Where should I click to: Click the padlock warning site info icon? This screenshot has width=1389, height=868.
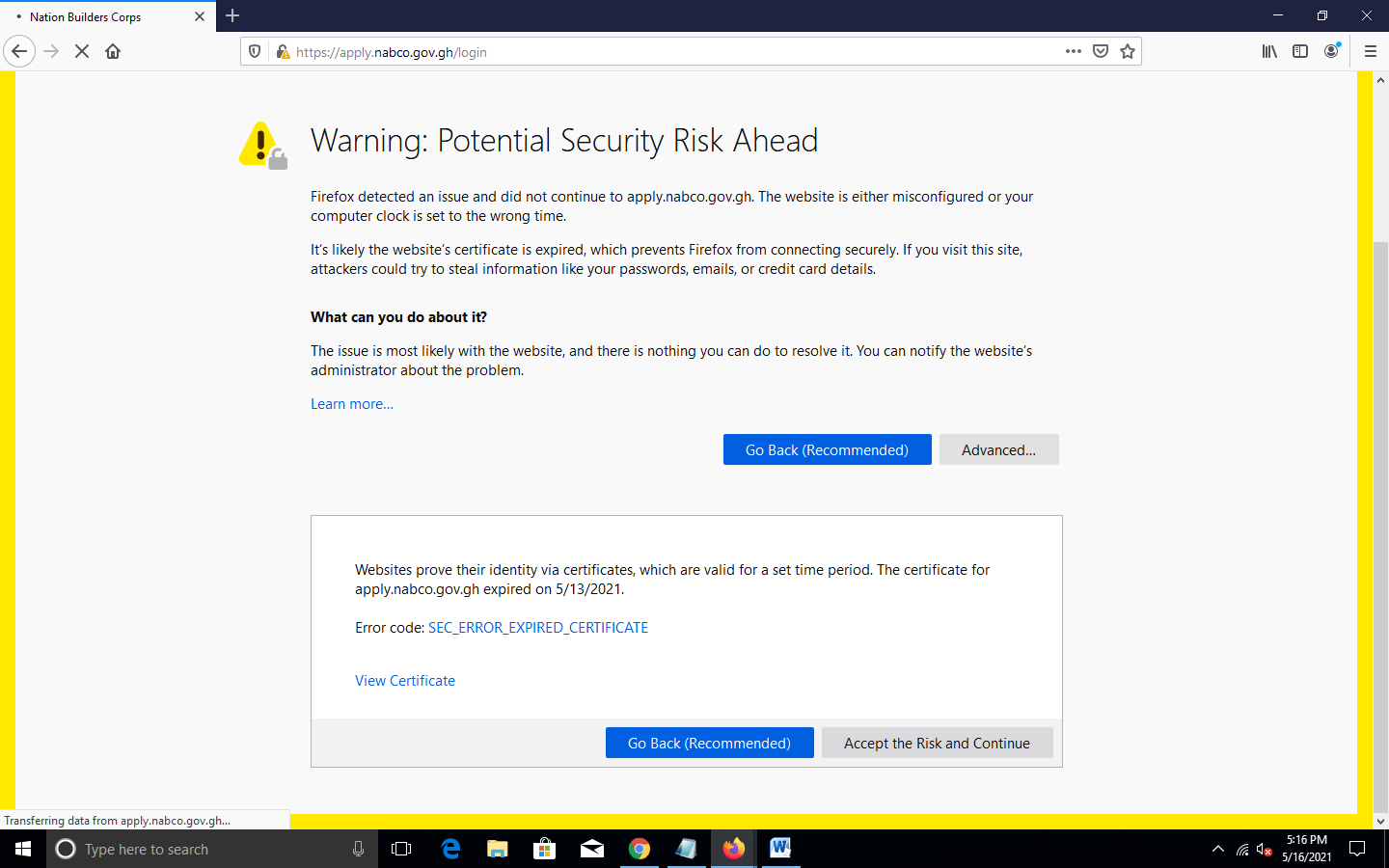coord(283,52)
